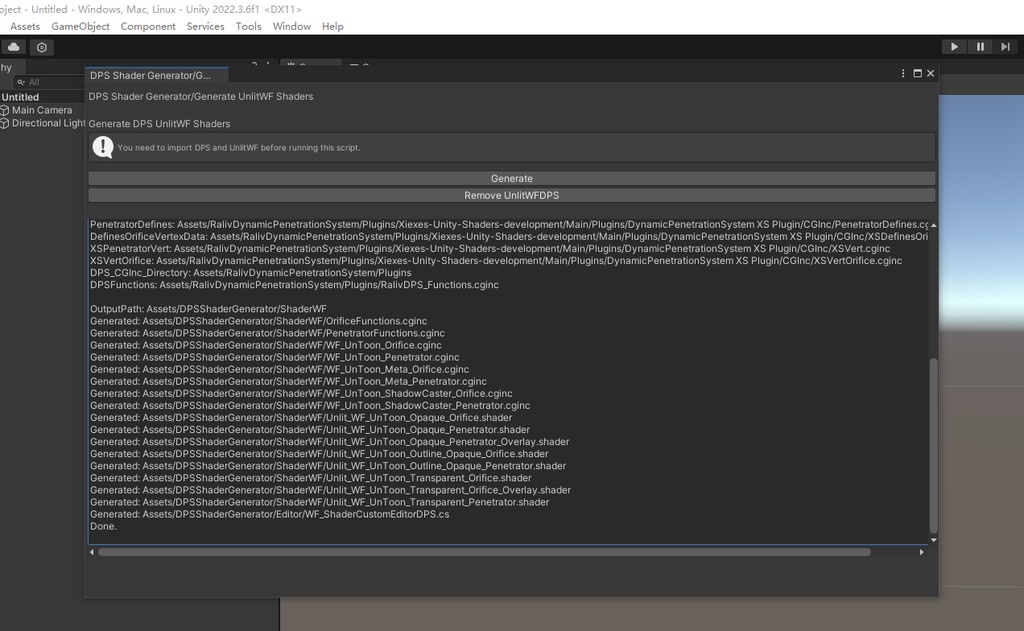Screen dimensions: 1024x631
Task: Click the Generated Unlit_WF_UnToon_Opaque_Penetrator.shader line
Action: pyautogui.click(x=310, y=430)
